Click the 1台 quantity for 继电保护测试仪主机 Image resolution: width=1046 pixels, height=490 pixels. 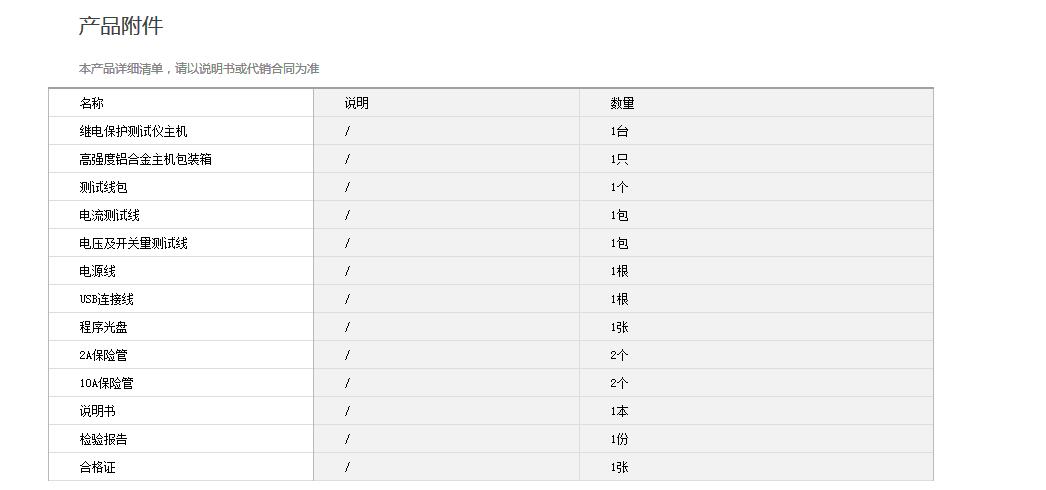619,131
